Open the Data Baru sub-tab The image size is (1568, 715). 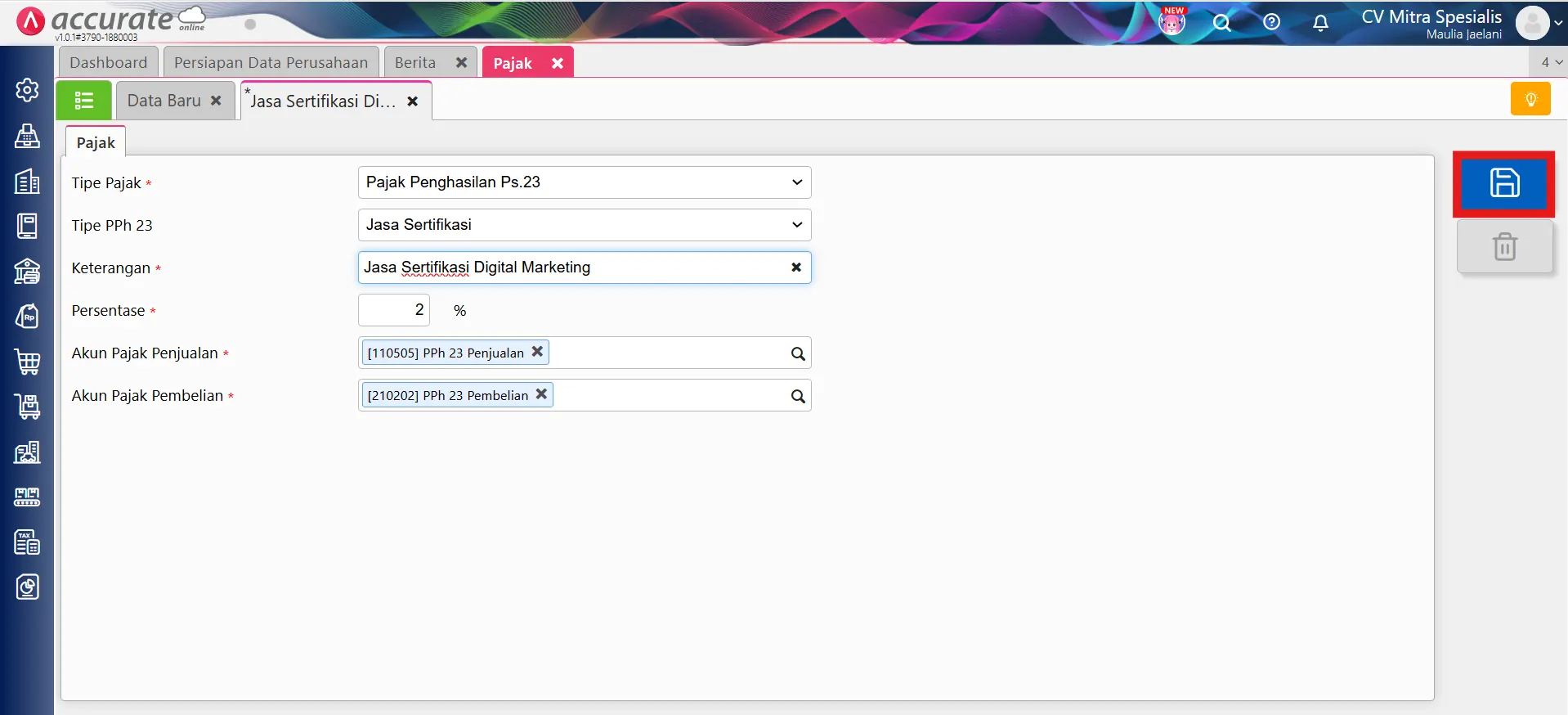(x=164, y=101)
